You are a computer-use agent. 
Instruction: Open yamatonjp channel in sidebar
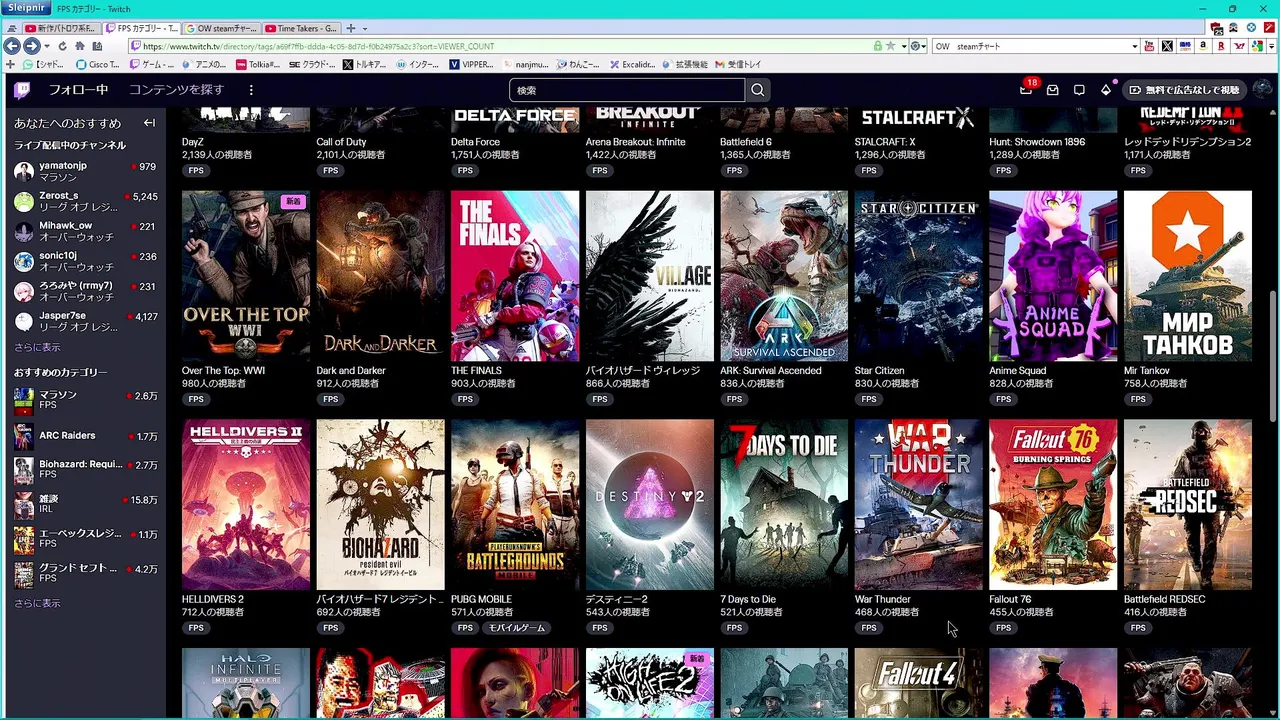tap(85, 171)
